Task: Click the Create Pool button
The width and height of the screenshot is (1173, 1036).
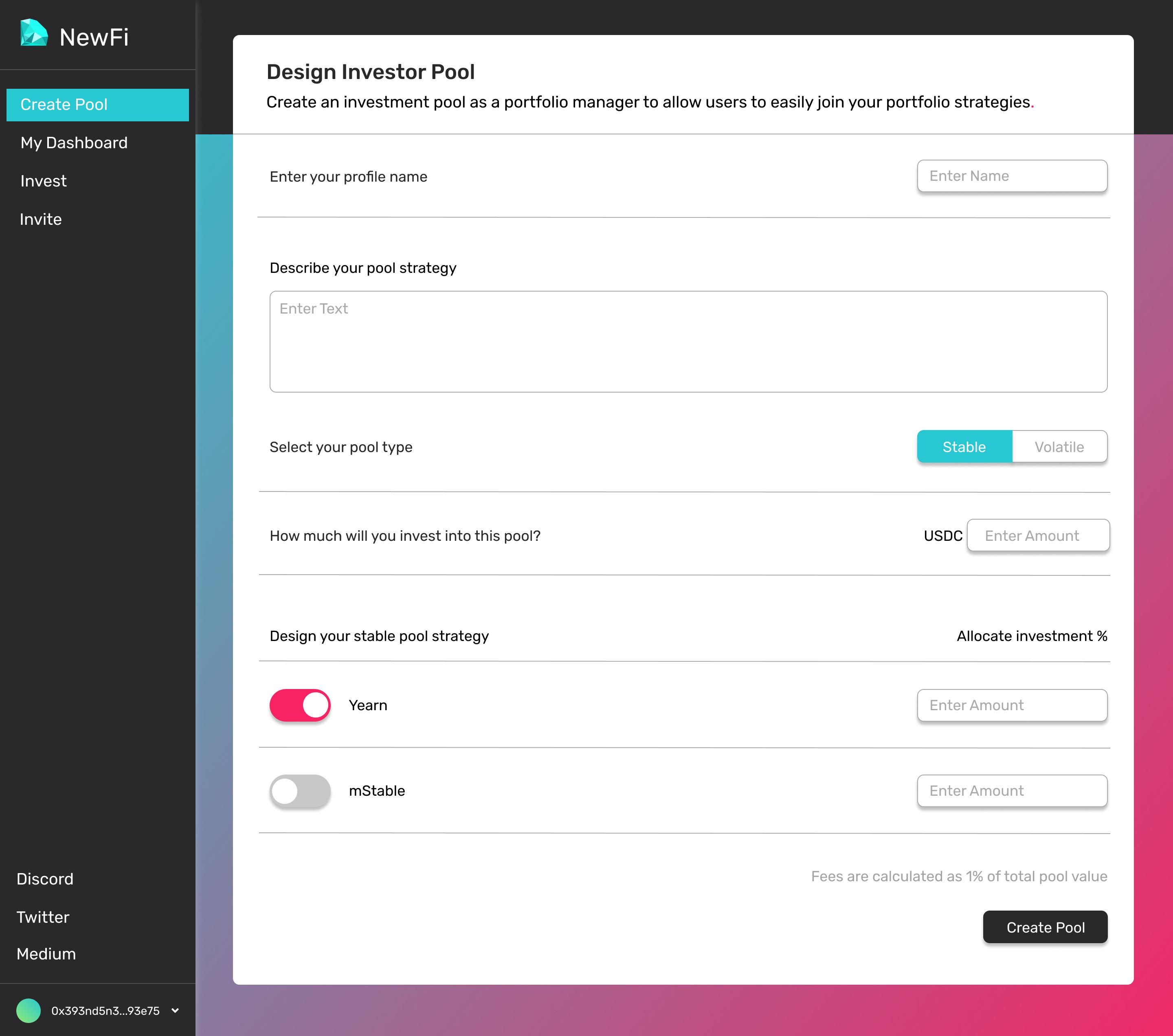Action: pyautogui.click(x=1045, y=926)
